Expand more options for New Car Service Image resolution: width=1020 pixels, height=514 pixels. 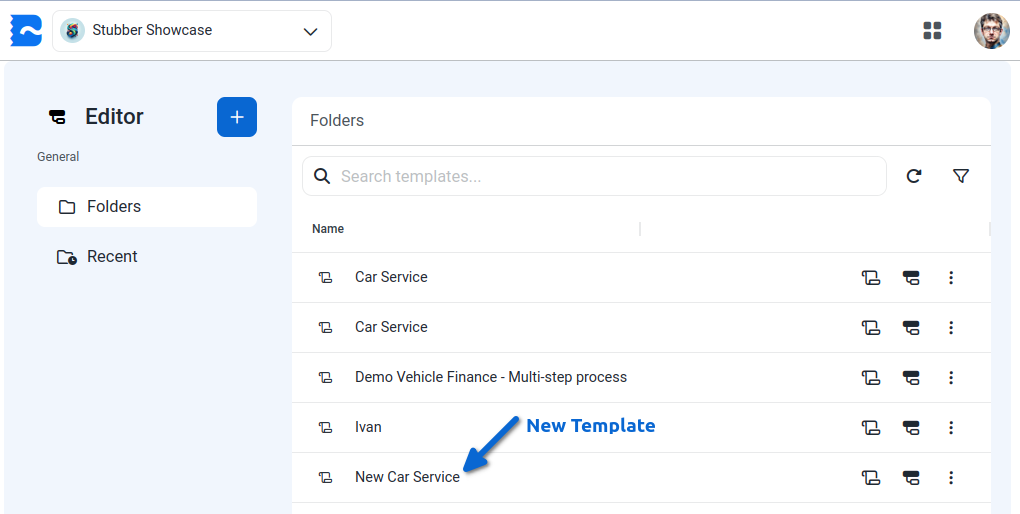[951, 477]
